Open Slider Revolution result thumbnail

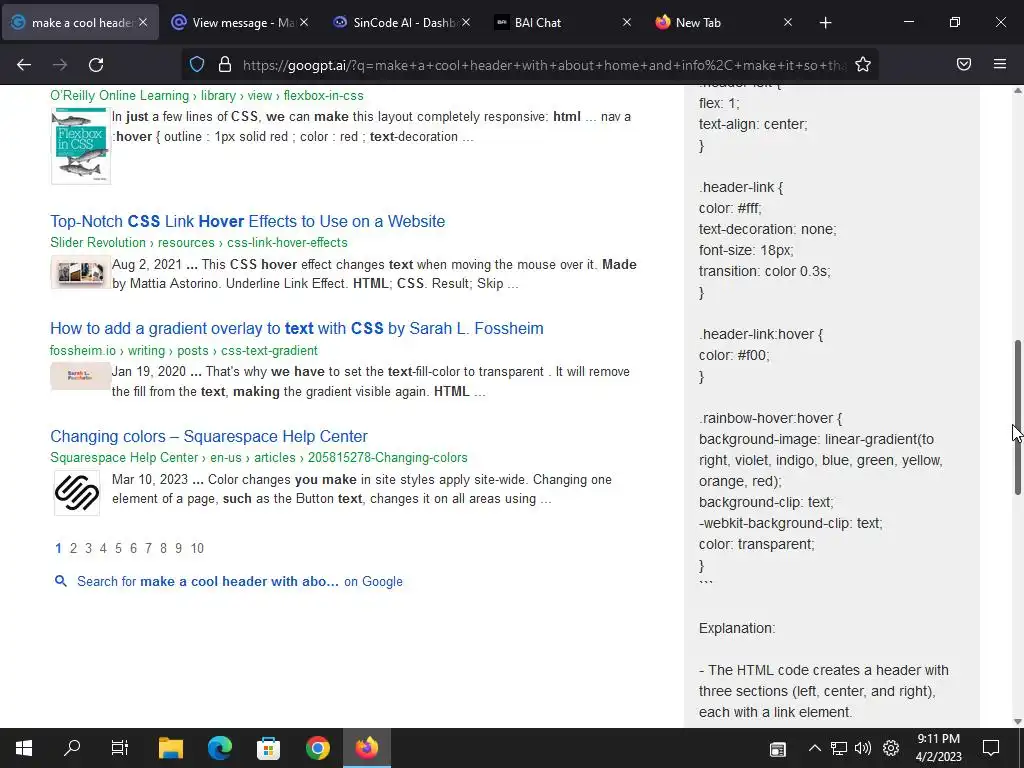(x=81, y=272)
